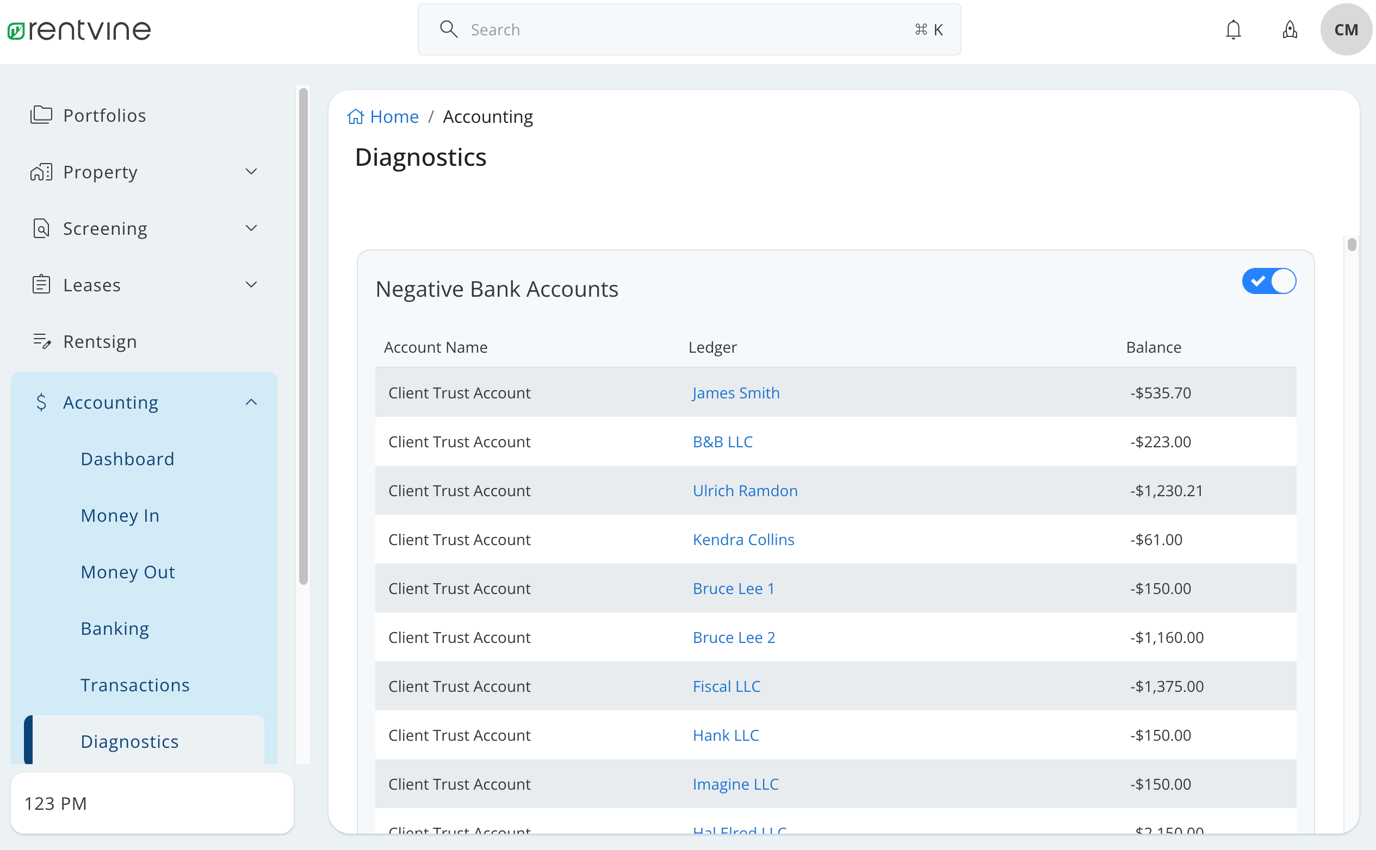Image resolution: width=1376 pixels, height=850 pixels.
Task: Click the CM profile avatar
Action: (1345, 29)
